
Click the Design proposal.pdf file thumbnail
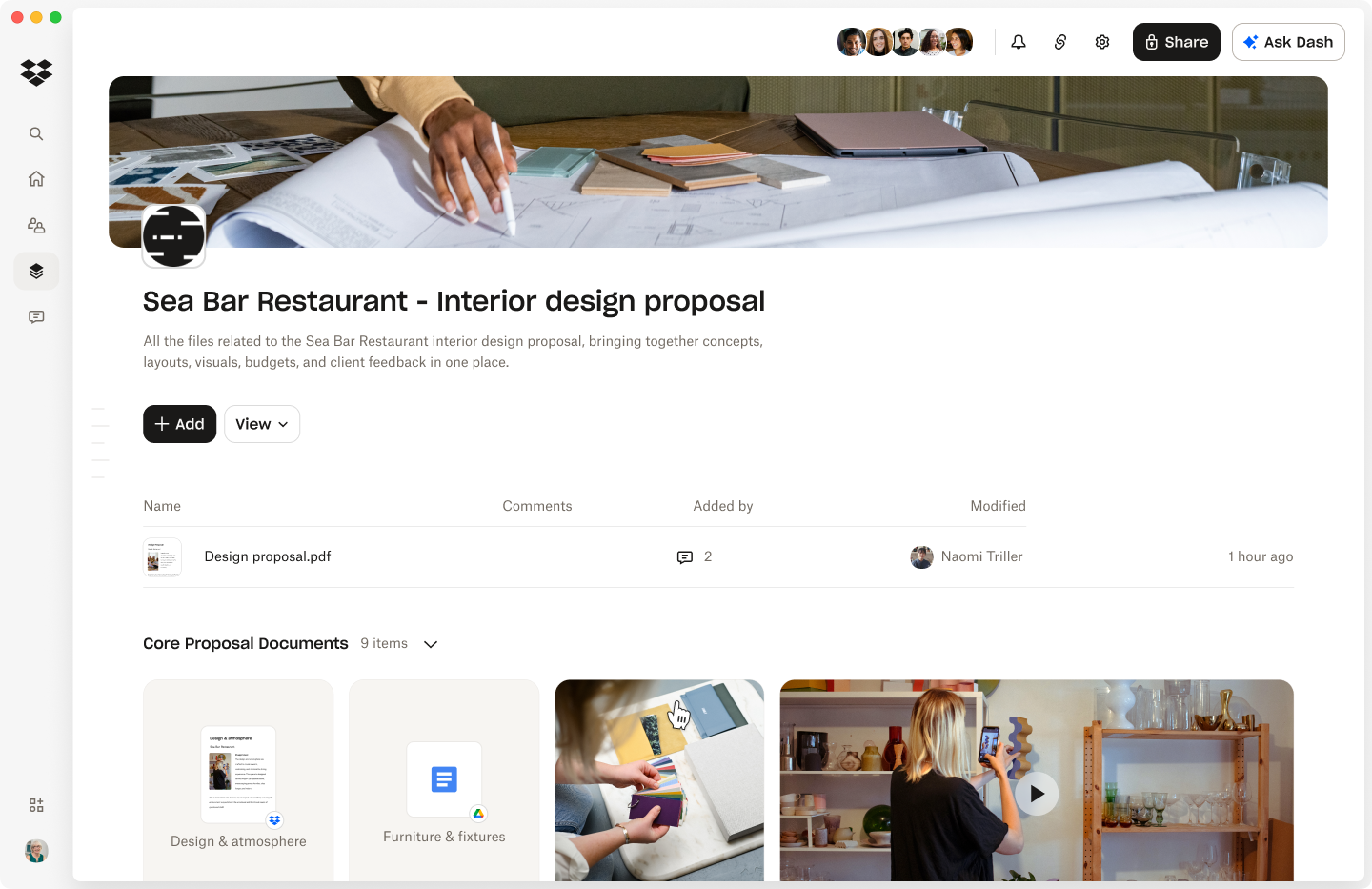(162, 557)
